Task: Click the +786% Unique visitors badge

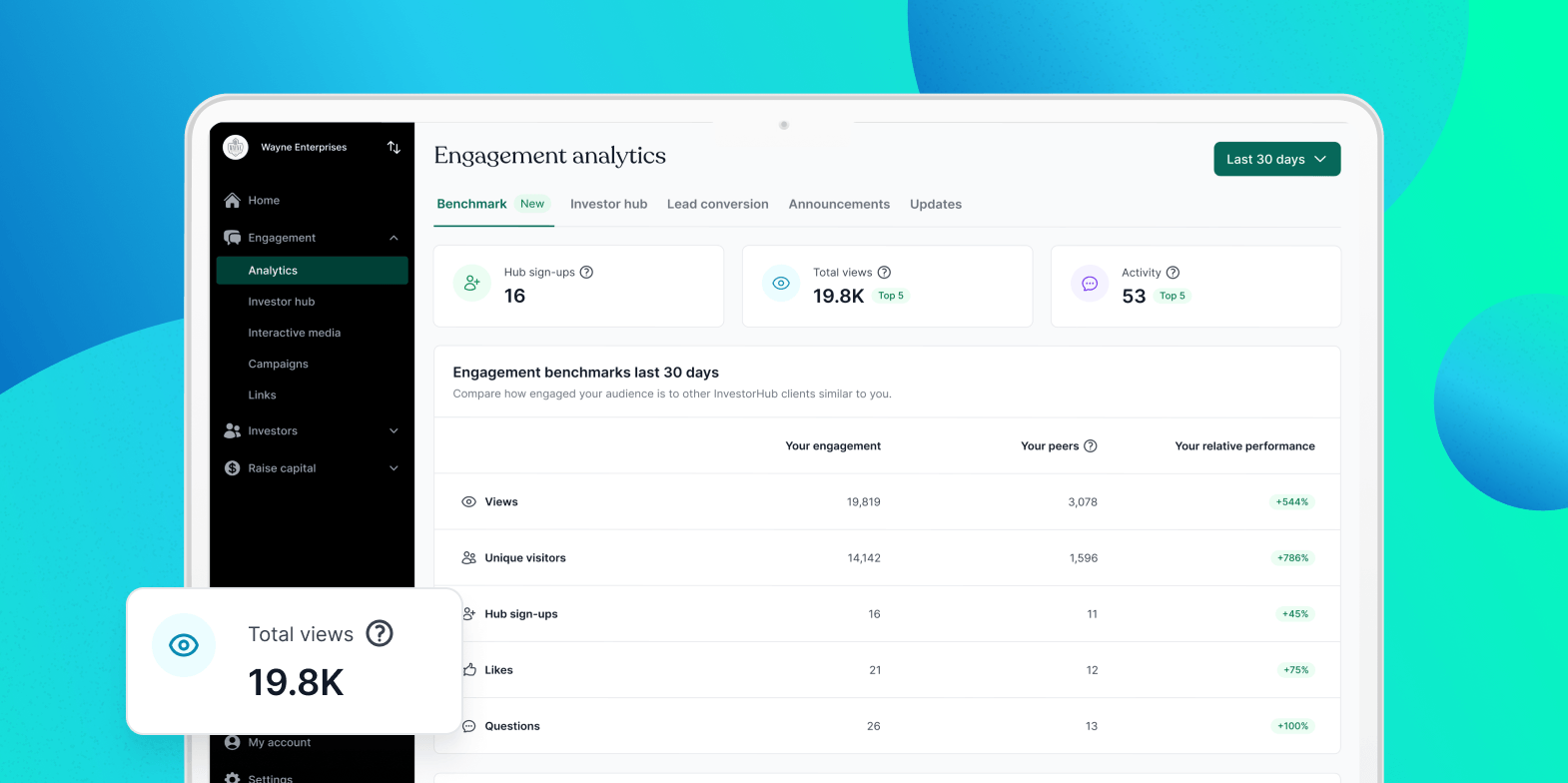Action: tap(1292, 558)
